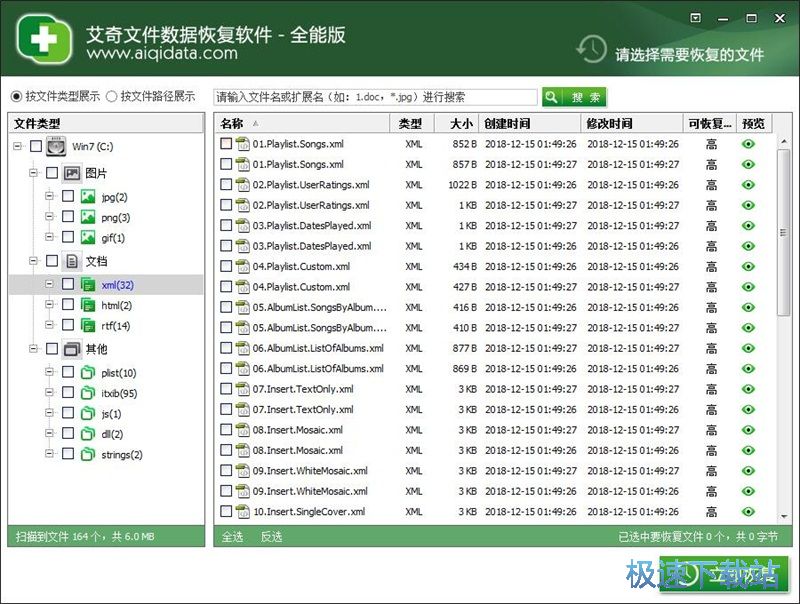The image size is (800, 604).
Task: Collapse the 文档 tree node
Action: tap(33, 261)
